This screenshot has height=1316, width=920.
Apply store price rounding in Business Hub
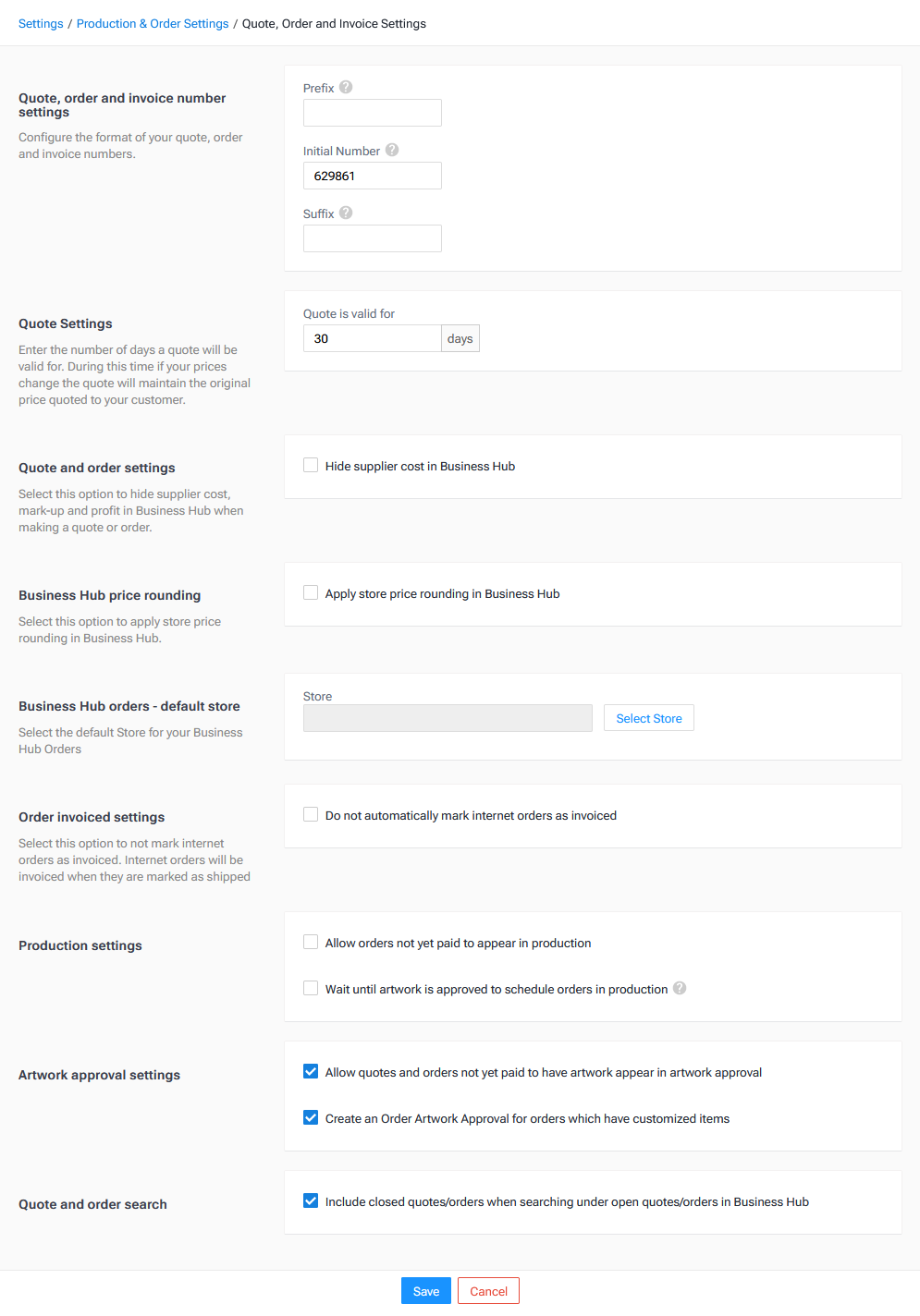click(x=311, y=592)
